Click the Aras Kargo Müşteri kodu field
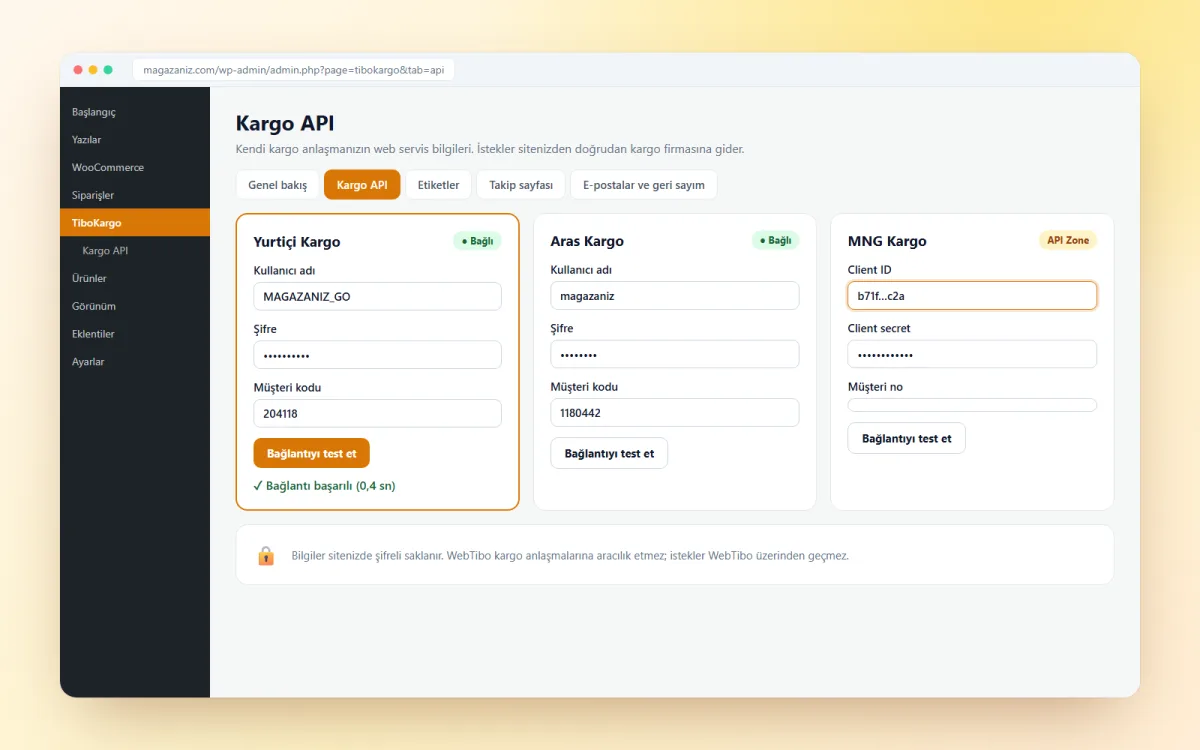The width and height of the screenshot is (1200, 750). pos(675,412)
